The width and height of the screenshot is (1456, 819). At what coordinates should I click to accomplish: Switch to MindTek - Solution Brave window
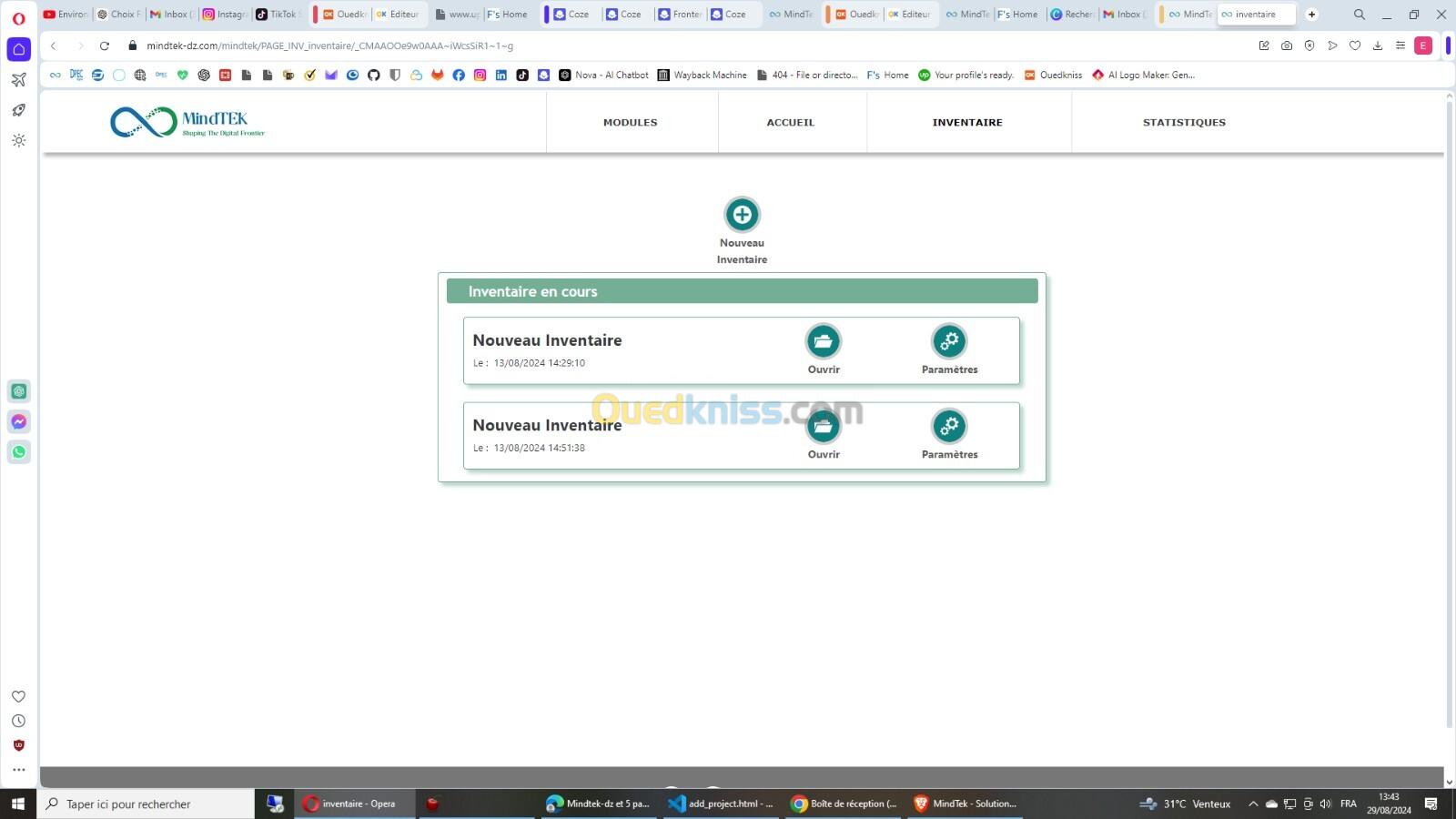(966, 804)
